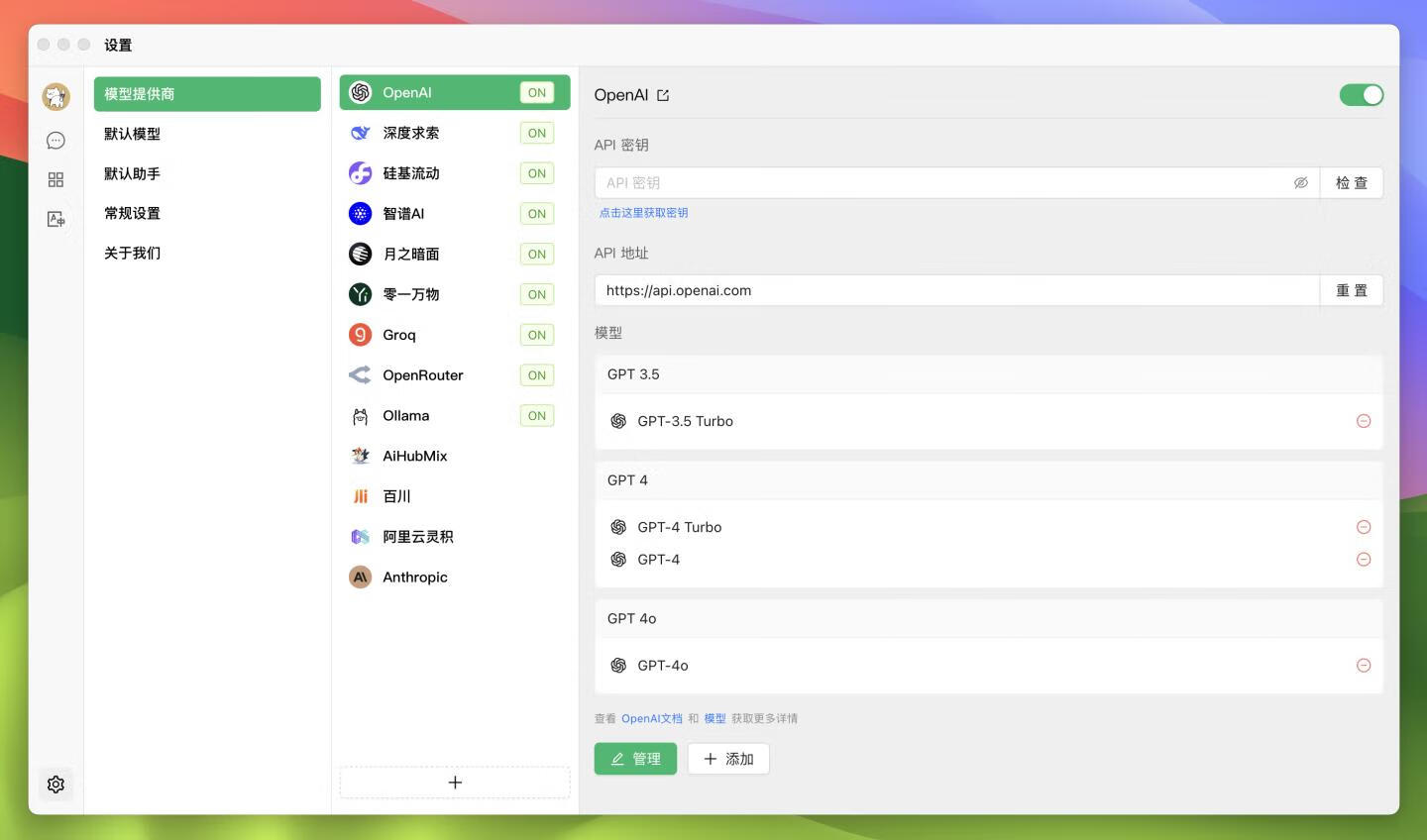This screenshot has width=1427, height=840.
Task: Click the 零一万物 provider icon
Action: point(361,294)
